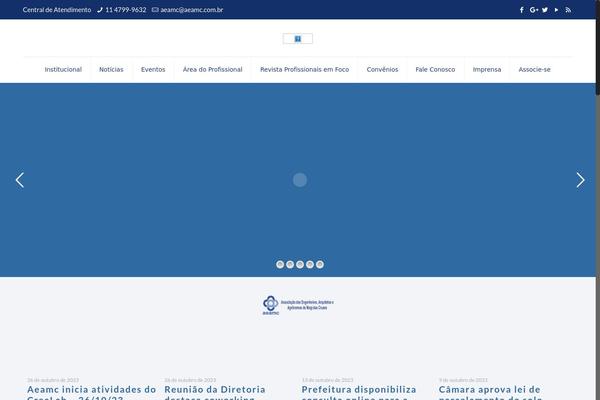Open the RSS feed icon
Image resolution: width=600 pixels, height=400 pixels.
568,10
